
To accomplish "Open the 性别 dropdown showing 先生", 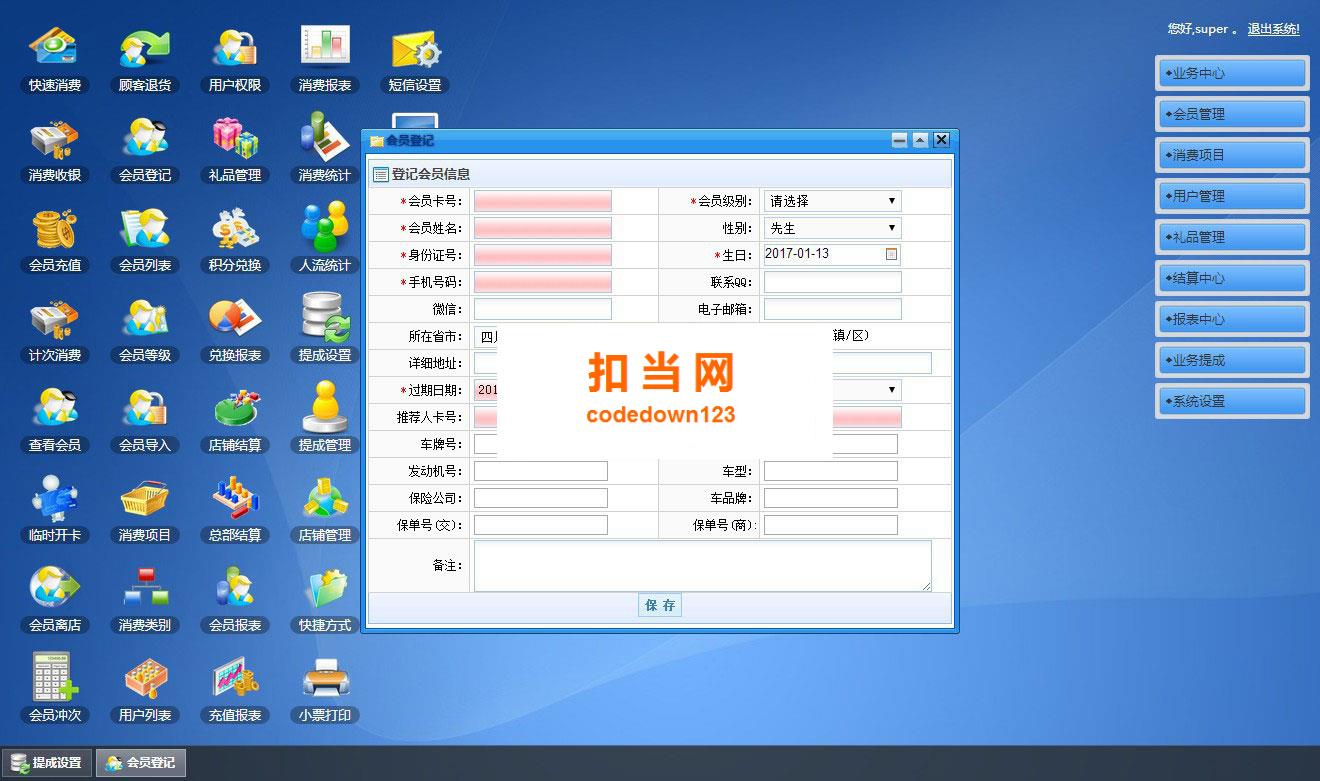I will pyautogui.click(x=832, y=228).
